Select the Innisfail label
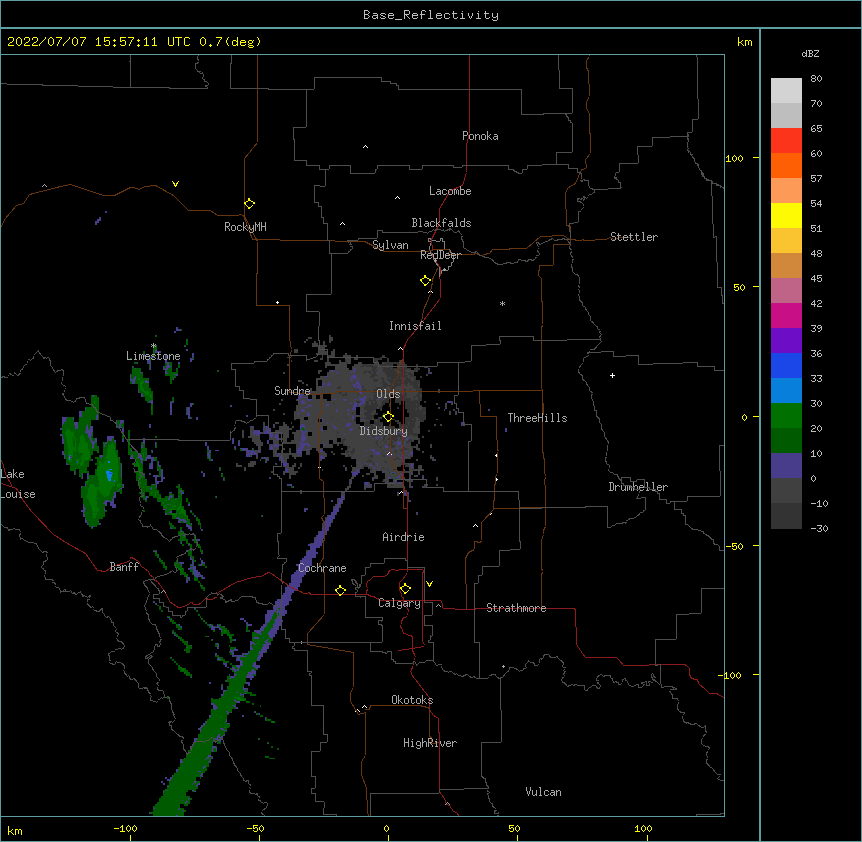This screenshot has width=862, height=842. [x=415, y=326]
